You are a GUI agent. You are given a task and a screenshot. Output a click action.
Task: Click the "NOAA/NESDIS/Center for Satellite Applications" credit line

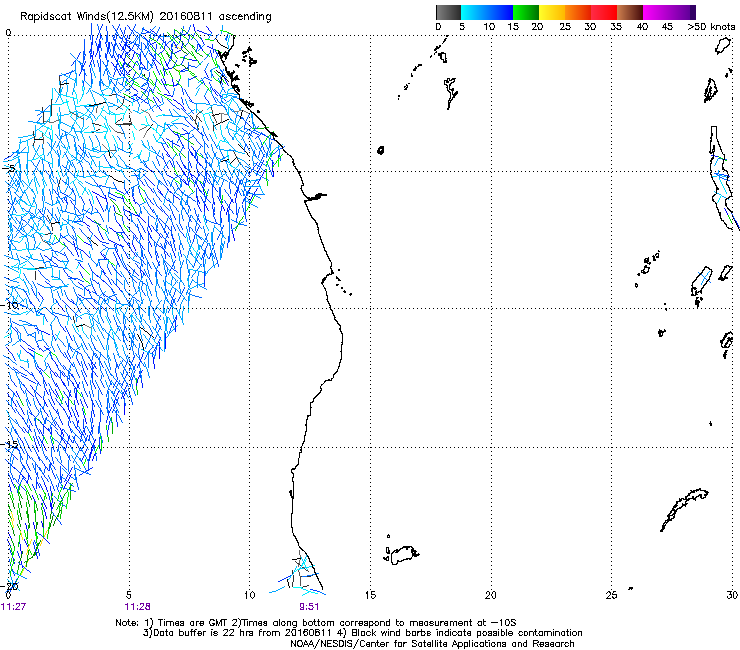pos(432,644)
